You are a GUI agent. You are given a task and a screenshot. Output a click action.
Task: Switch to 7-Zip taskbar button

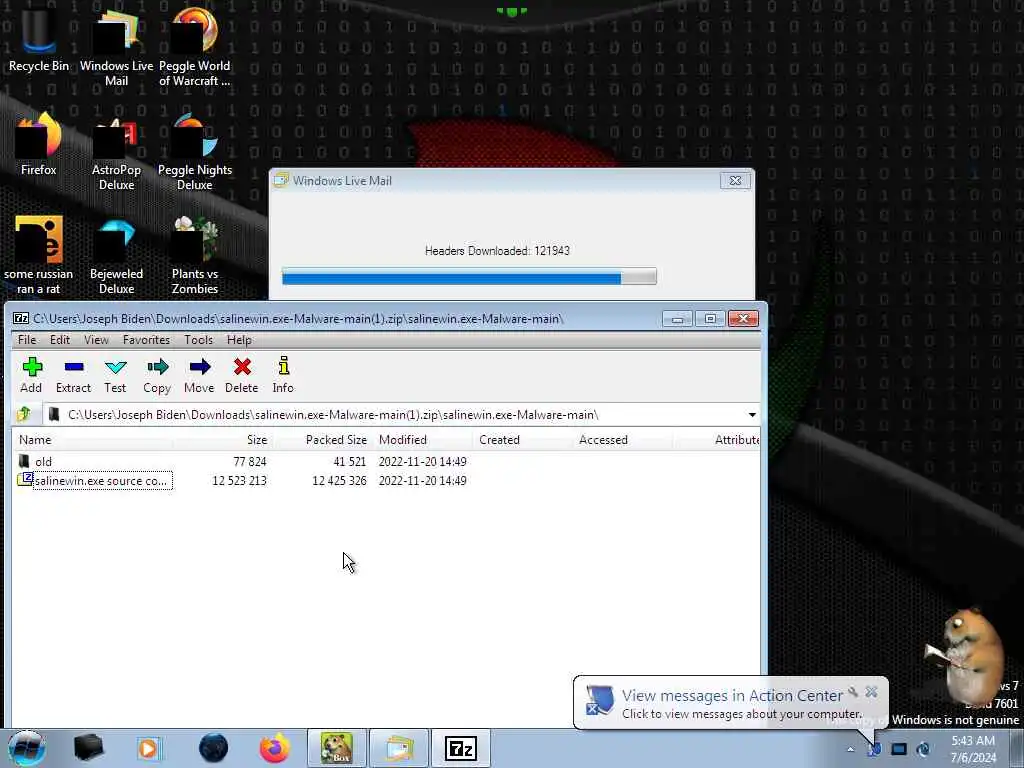coord(460,748)
